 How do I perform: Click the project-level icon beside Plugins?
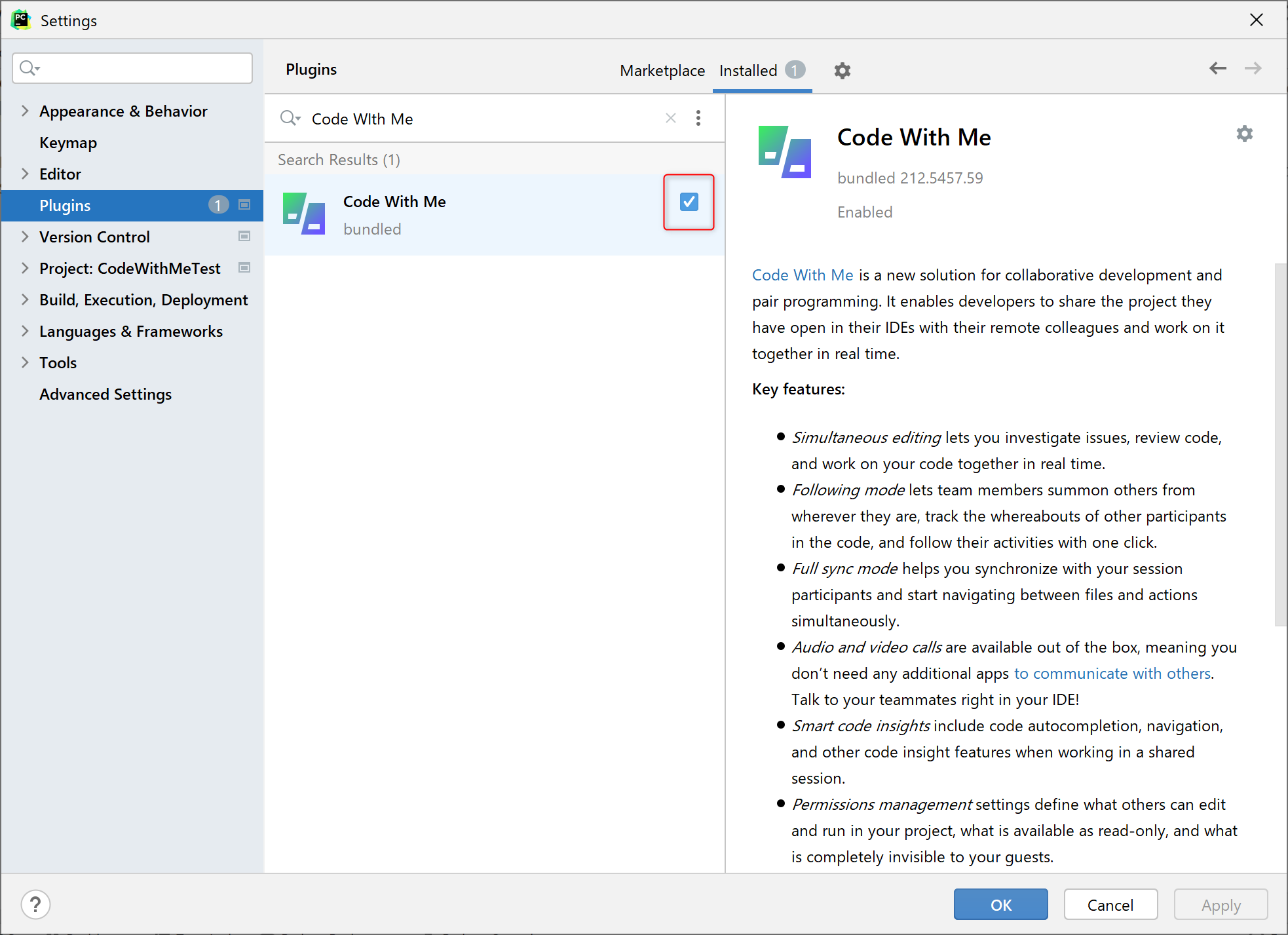point(244,205)
